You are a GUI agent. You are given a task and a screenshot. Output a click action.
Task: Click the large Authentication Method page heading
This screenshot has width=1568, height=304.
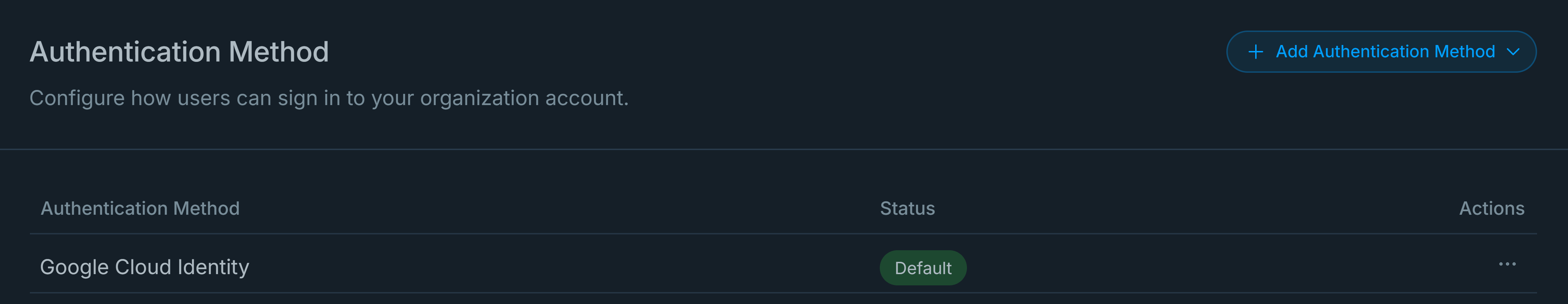tap(179, 52)
